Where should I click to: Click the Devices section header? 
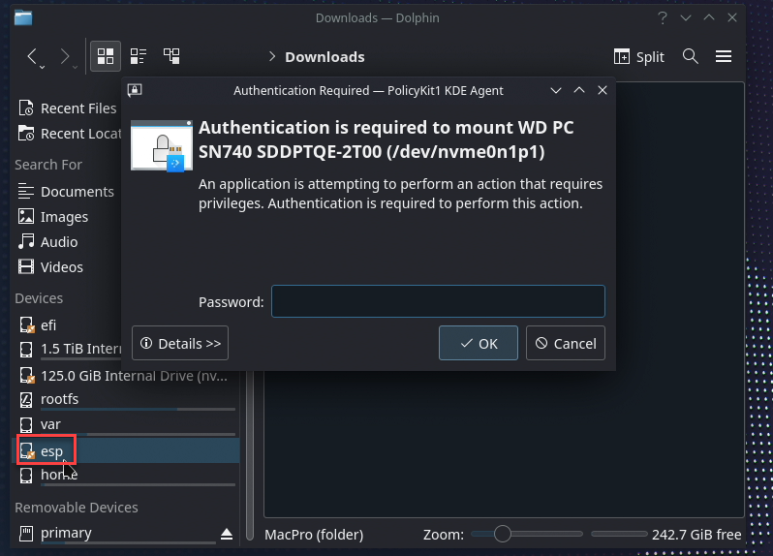click(38, 298)
